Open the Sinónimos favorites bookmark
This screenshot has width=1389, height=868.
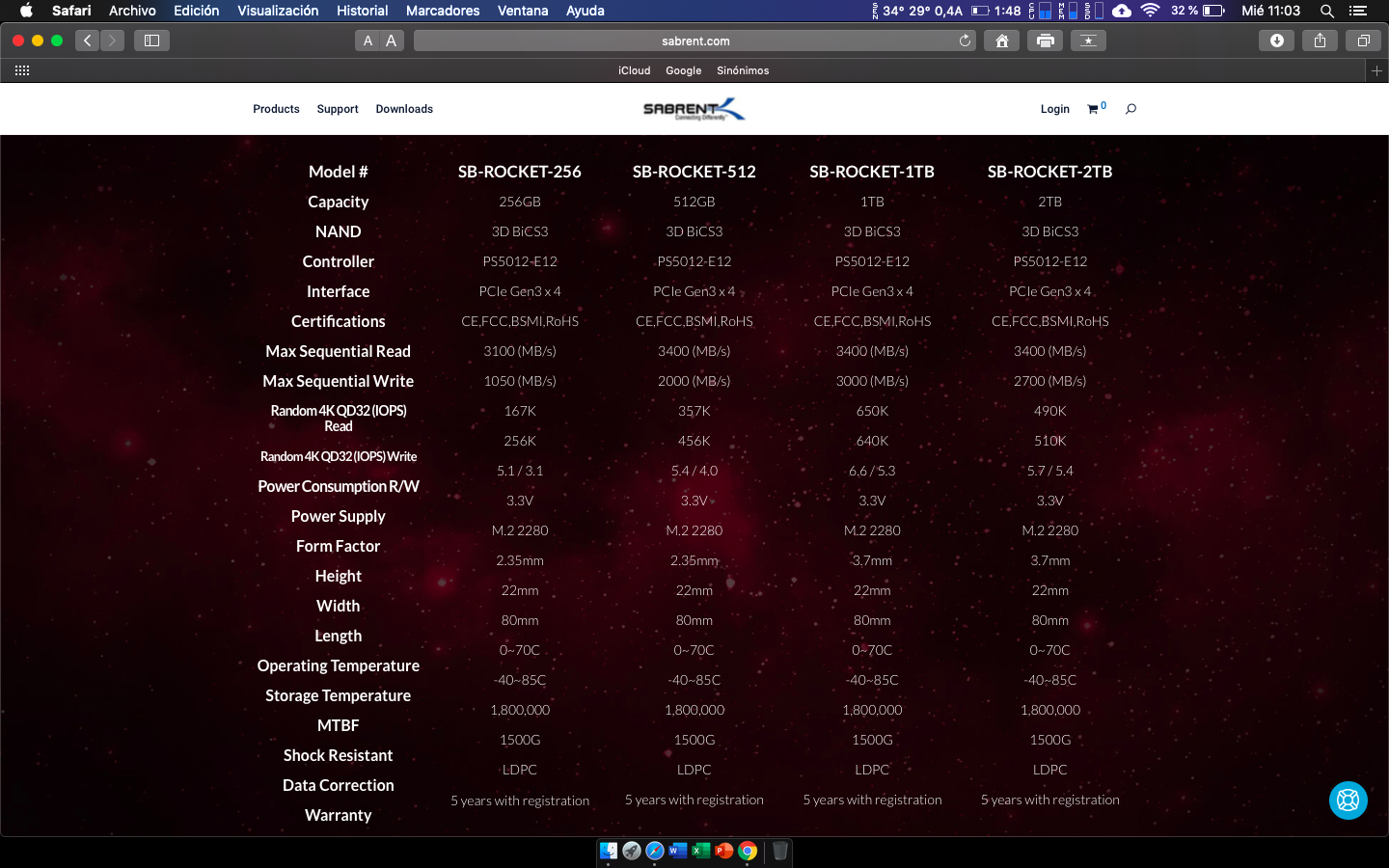point(743,70)
